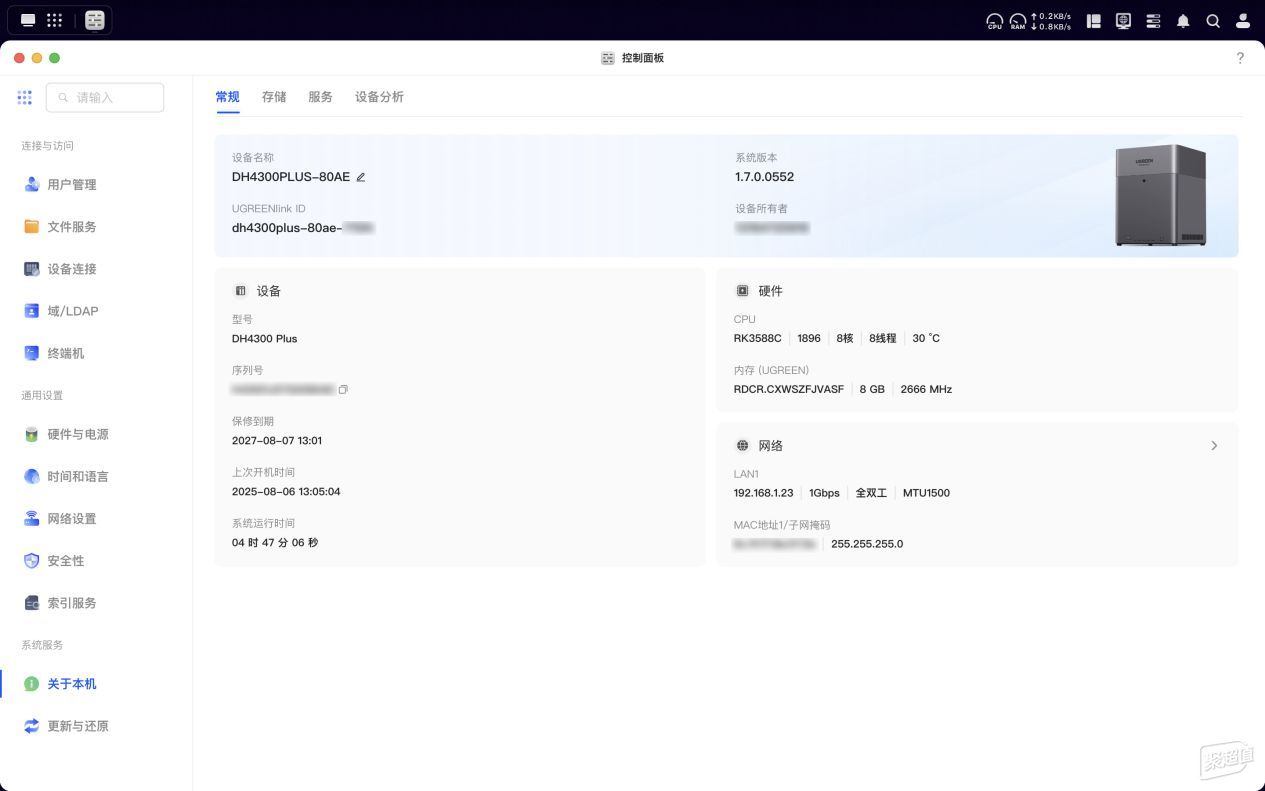Select 终端机 in sidebar
The image size is (1265, 791).
pyautogui.click(x=66, y=353)
